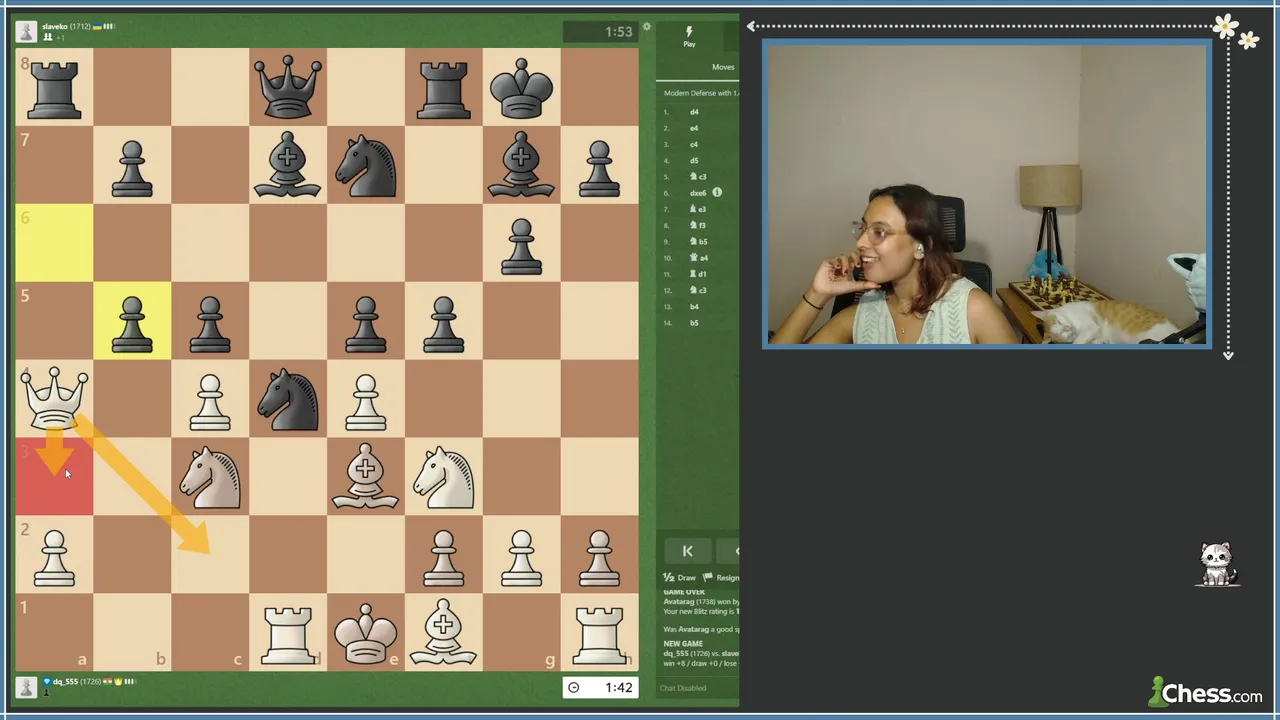
Task: Go to move 10. queen a4 in list
Action: [x=698, y=258]
